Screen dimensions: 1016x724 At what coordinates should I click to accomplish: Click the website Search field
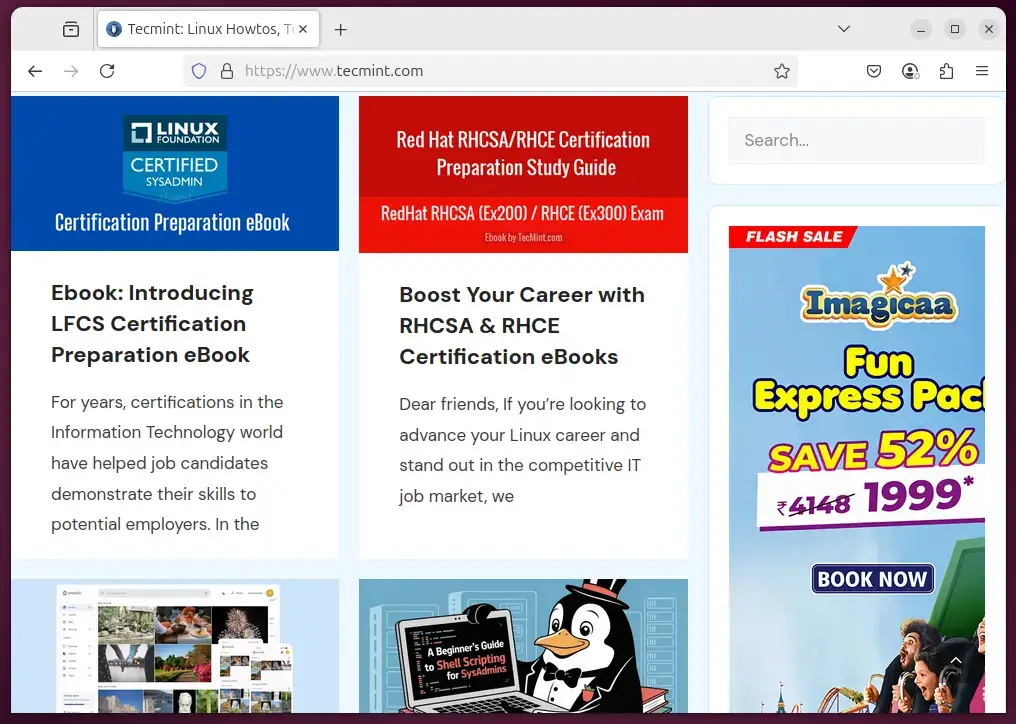pos(856,140)
